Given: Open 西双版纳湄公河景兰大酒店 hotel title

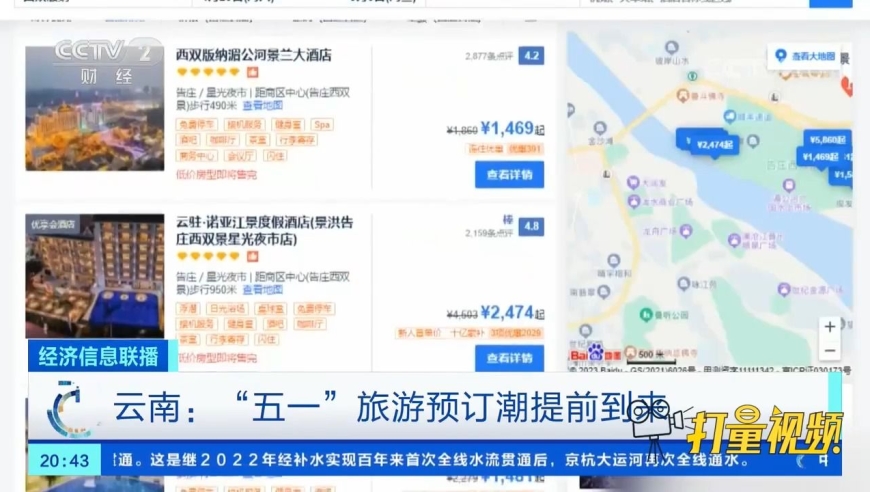Looking at the screenshot, I should pos(254,55).
